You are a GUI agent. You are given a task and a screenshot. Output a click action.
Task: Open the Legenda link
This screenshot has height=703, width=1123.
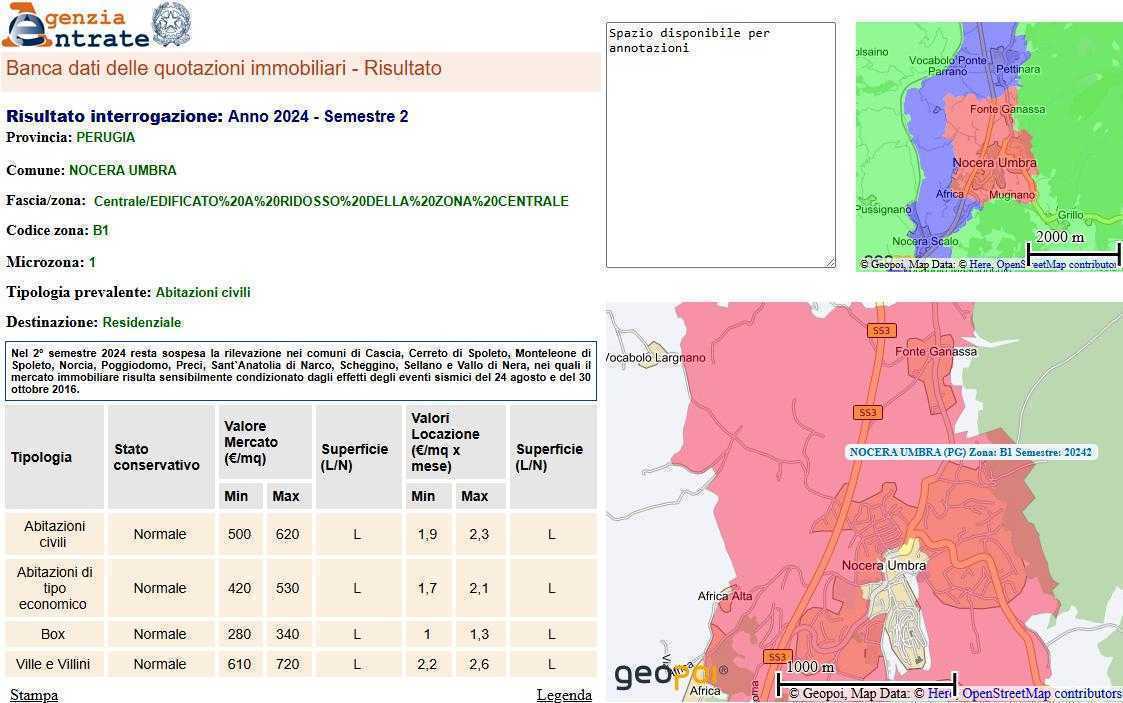[564, 695]
